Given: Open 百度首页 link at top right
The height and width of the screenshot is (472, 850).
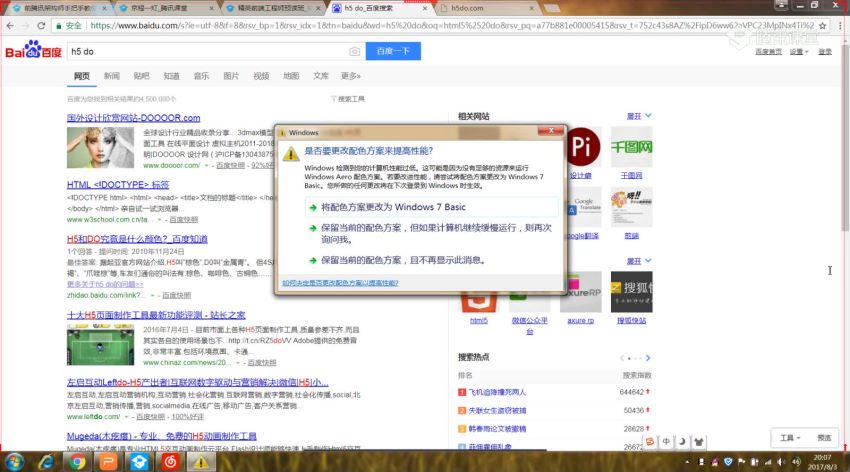Looking at the screenshot, I should (768, 51).
